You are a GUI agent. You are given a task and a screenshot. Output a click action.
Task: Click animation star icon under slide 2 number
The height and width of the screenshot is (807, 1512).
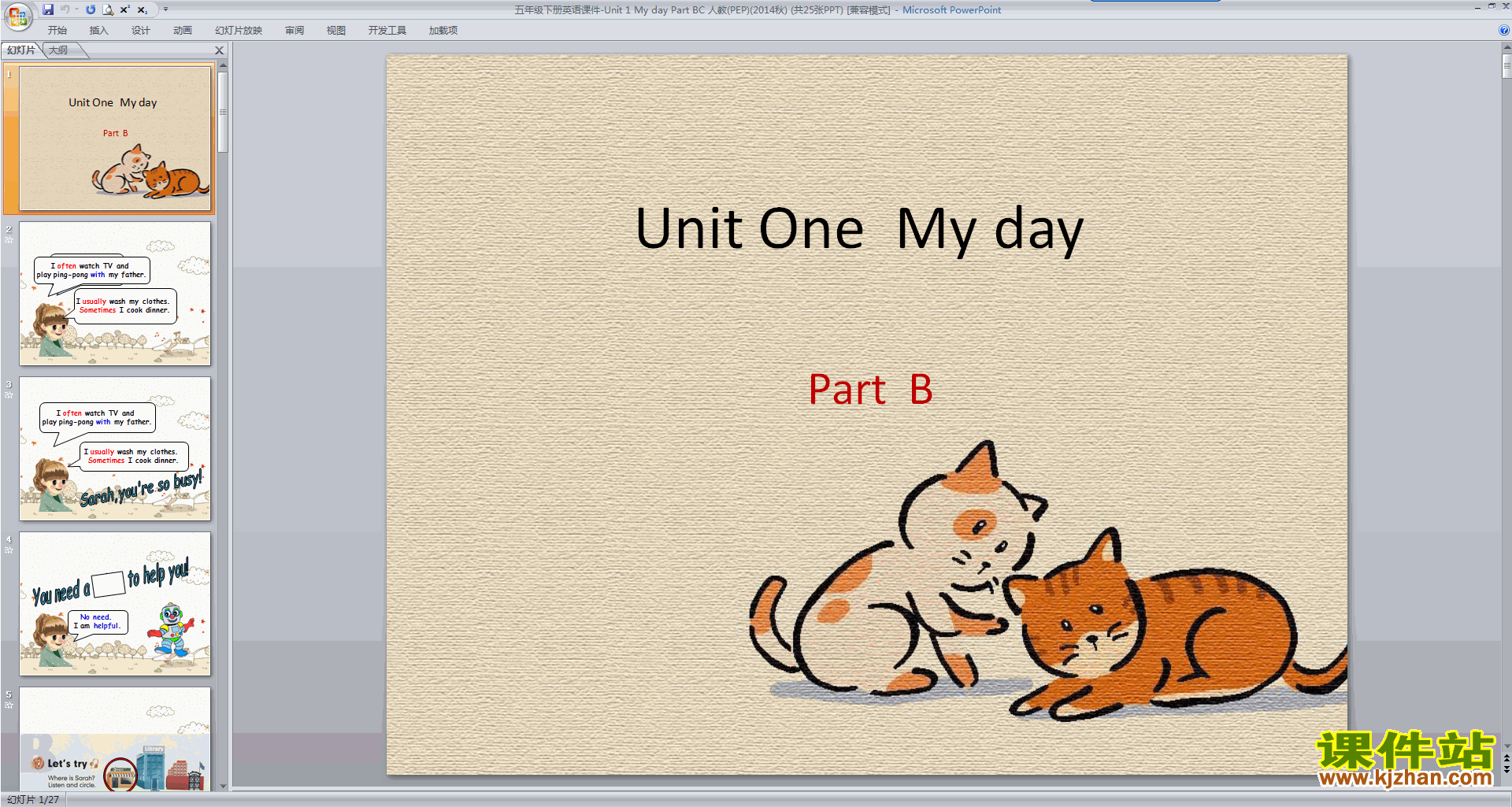9,239
